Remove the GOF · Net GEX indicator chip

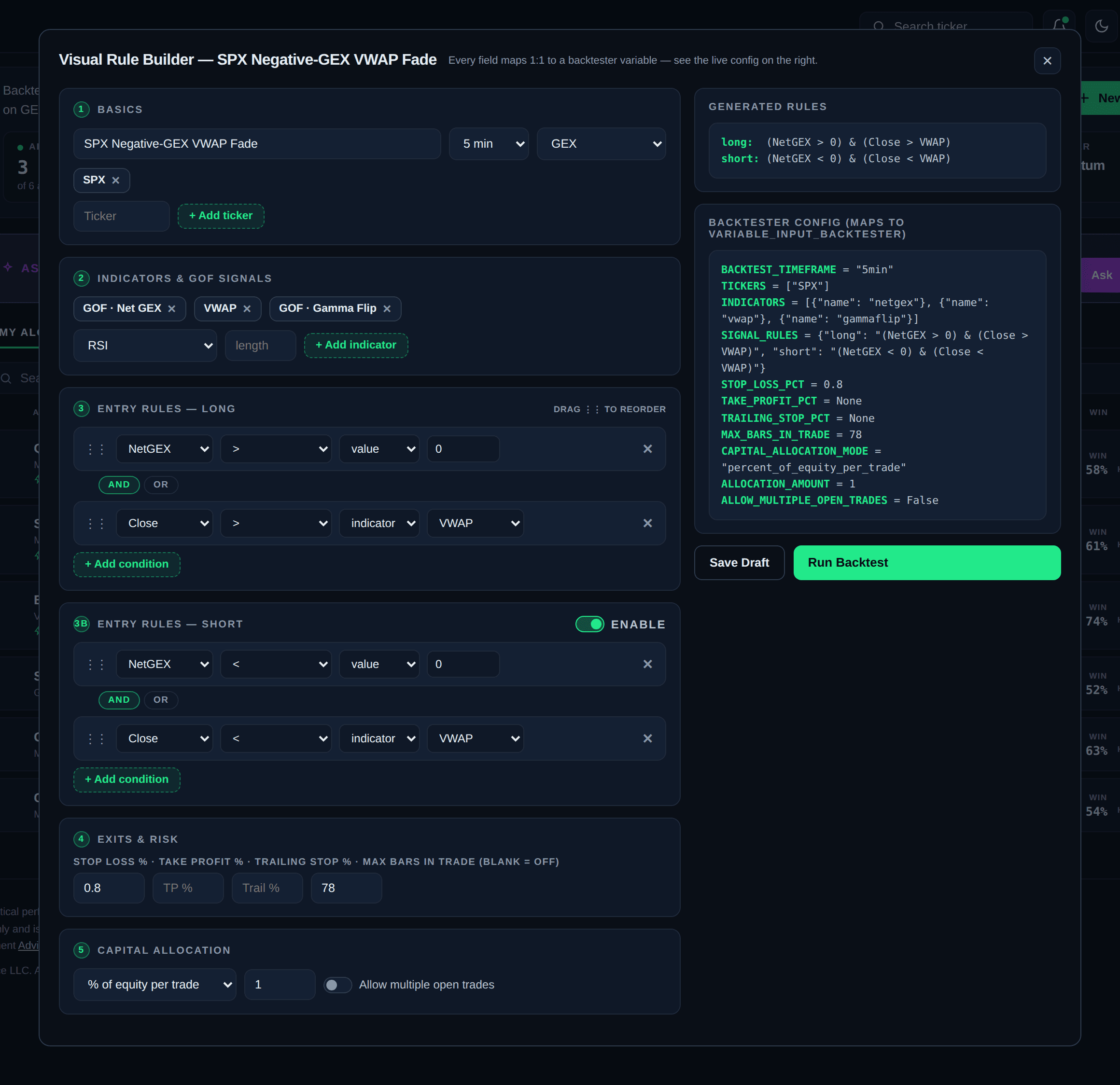(171, 308)
